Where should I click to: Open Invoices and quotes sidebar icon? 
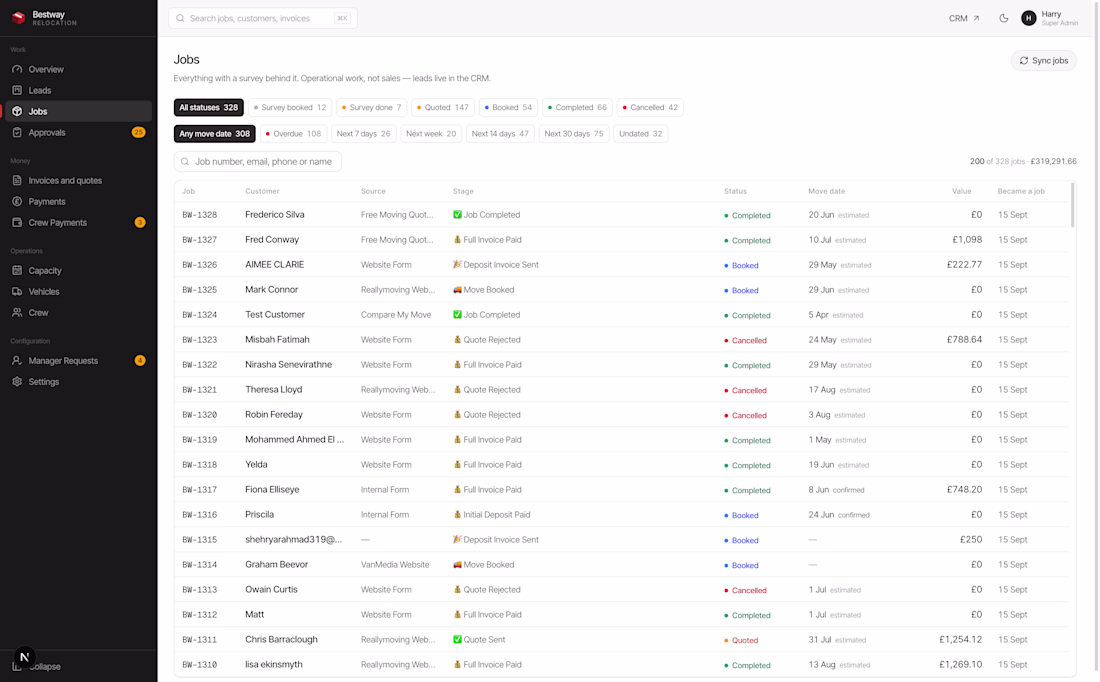pos(17,180)
